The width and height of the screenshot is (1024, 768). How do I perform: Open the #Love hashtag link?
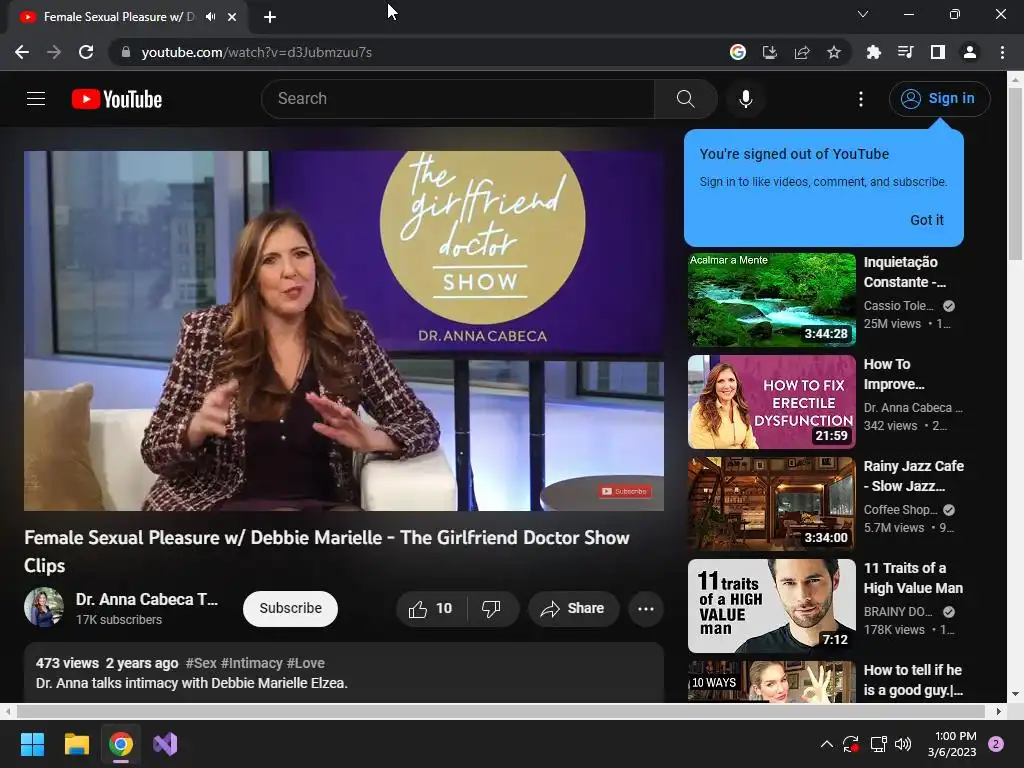pyautogui.click(x=306, y=663)
